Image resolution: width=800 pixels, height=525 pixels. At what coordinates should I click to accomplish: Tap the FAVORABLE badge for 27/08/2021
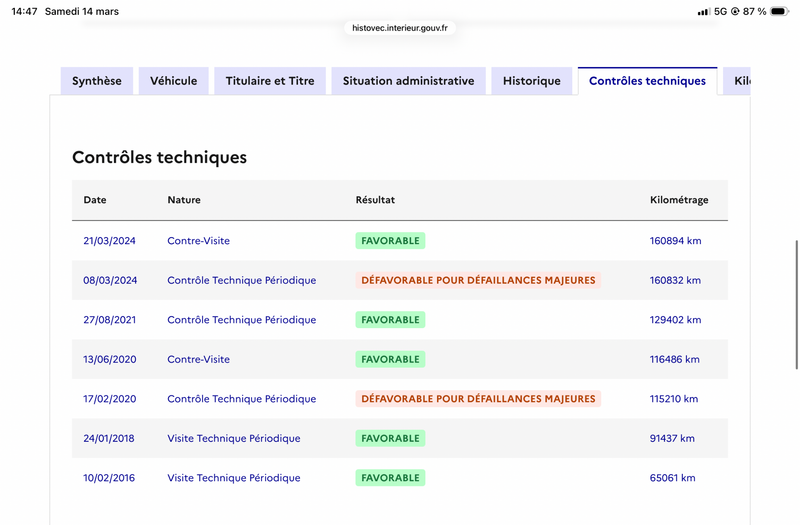coord(390,320)
